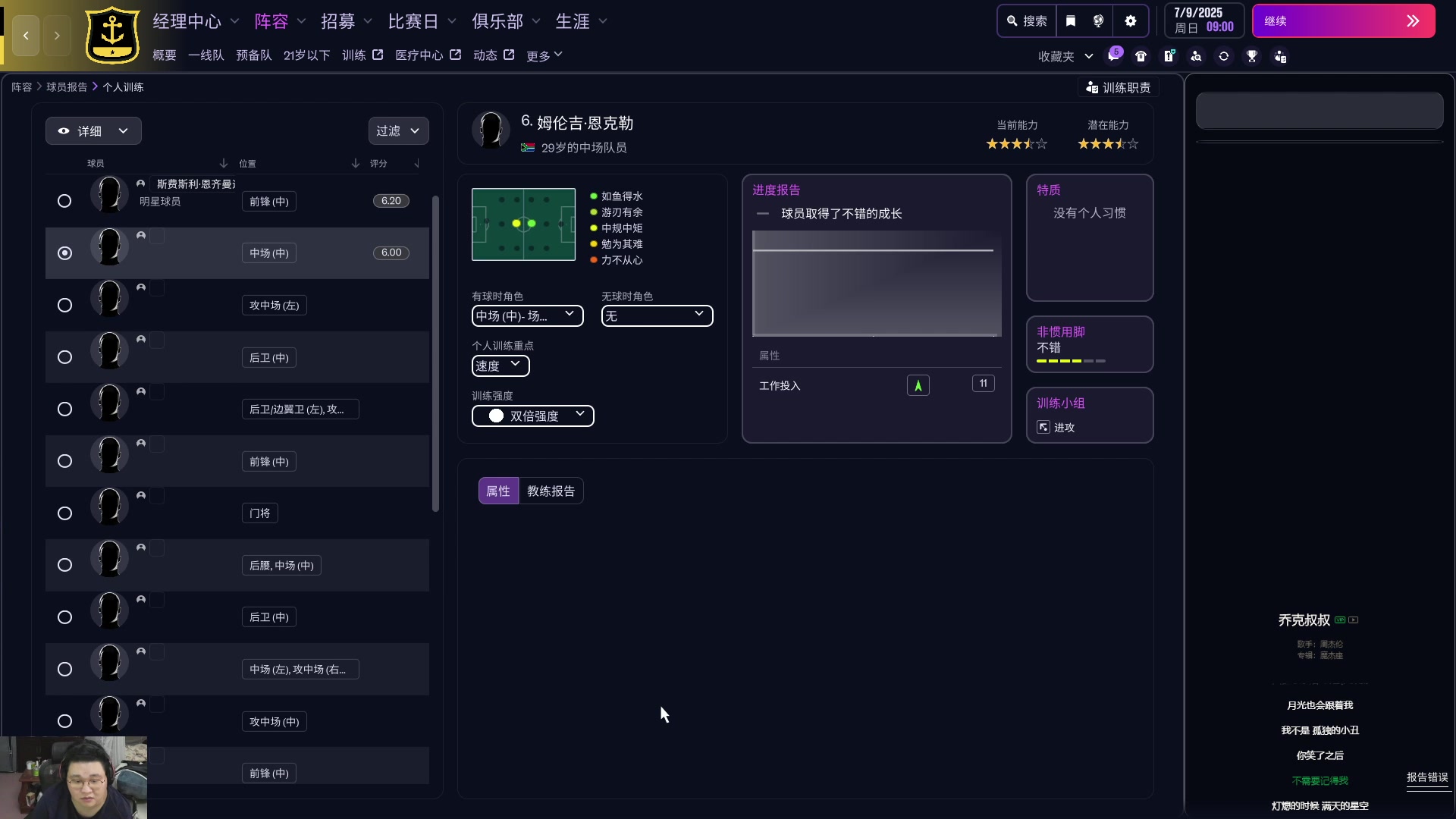Tick the checkbox next to 攻中场 (左) player

(x=157, y=287)
